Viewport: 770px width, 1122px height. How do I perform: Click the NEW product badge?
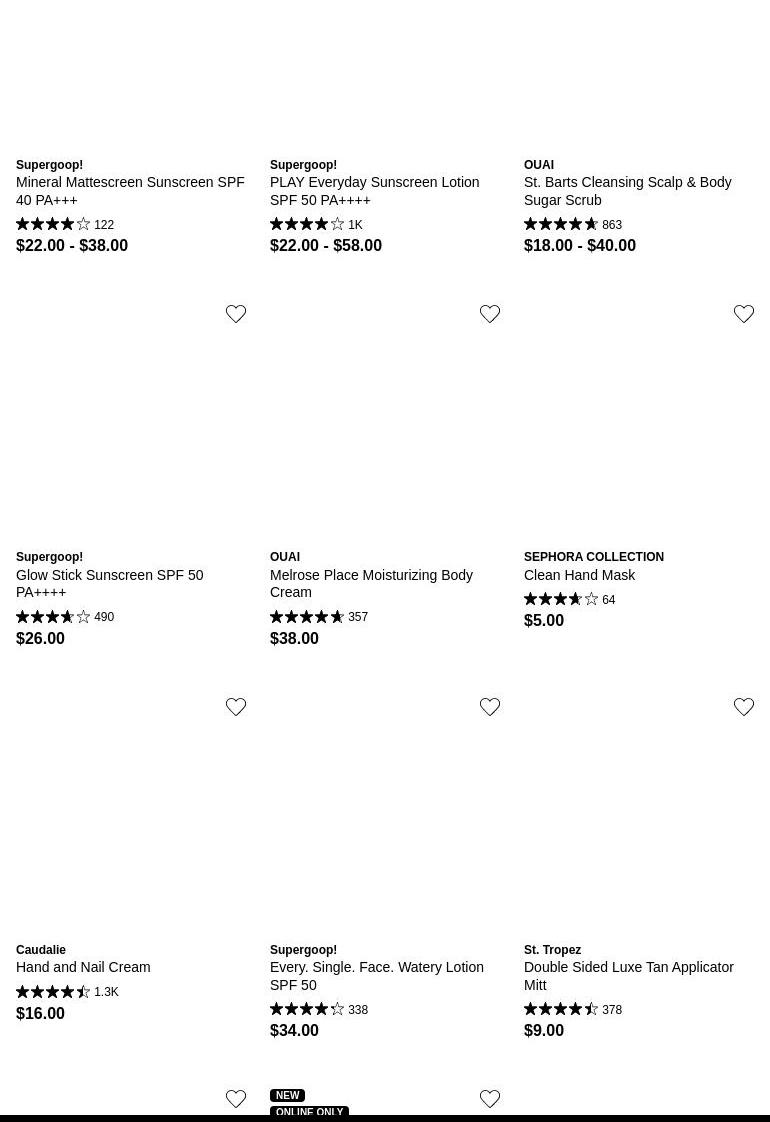[x=287, y=1095]
